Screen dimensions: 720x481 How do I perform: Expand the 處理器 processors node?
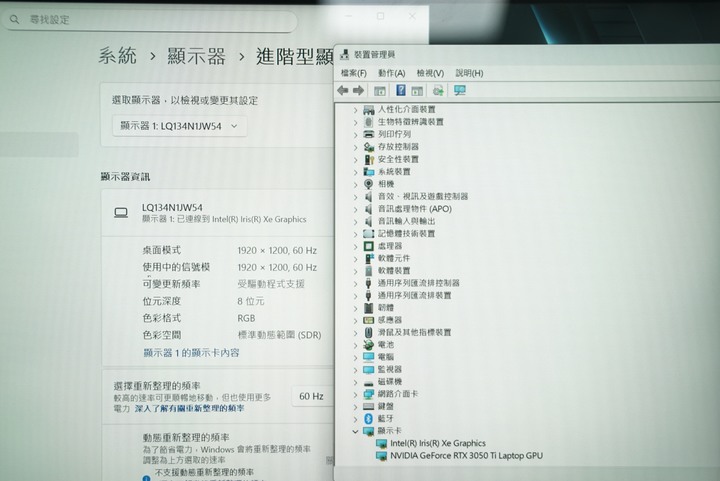(355, 246)
